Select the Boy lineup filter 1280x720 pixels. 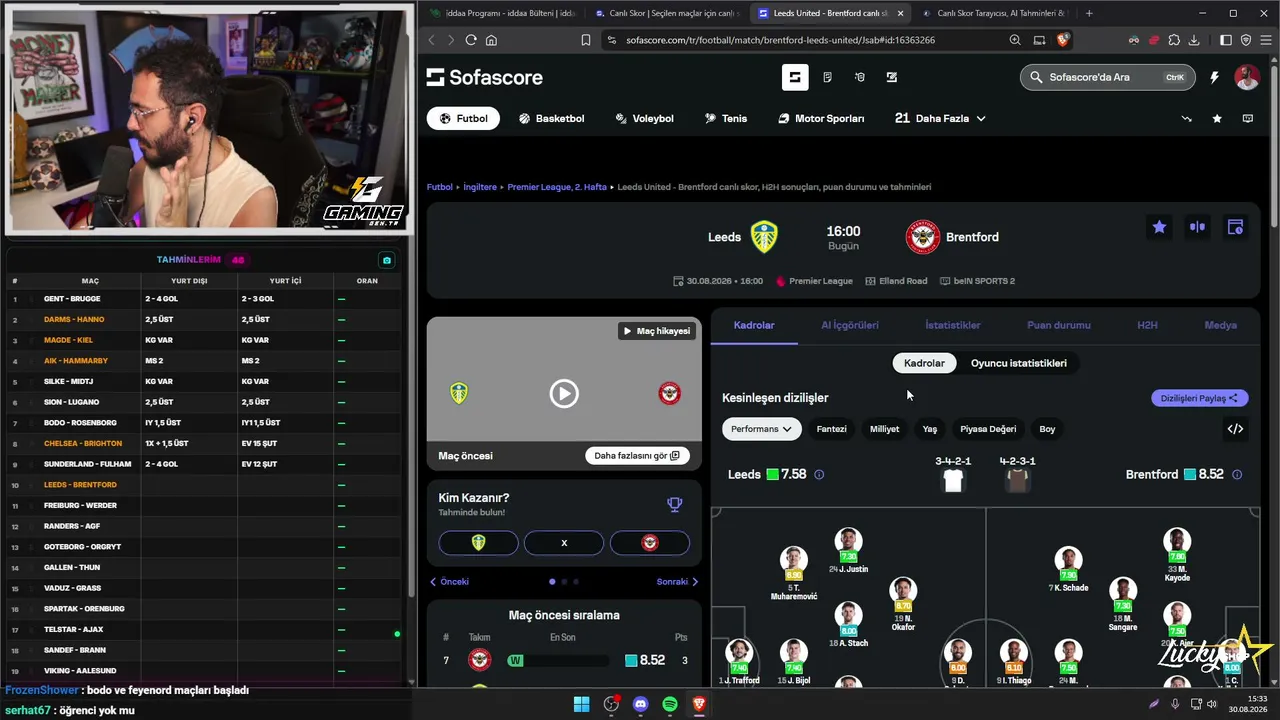click(1047, 429)
